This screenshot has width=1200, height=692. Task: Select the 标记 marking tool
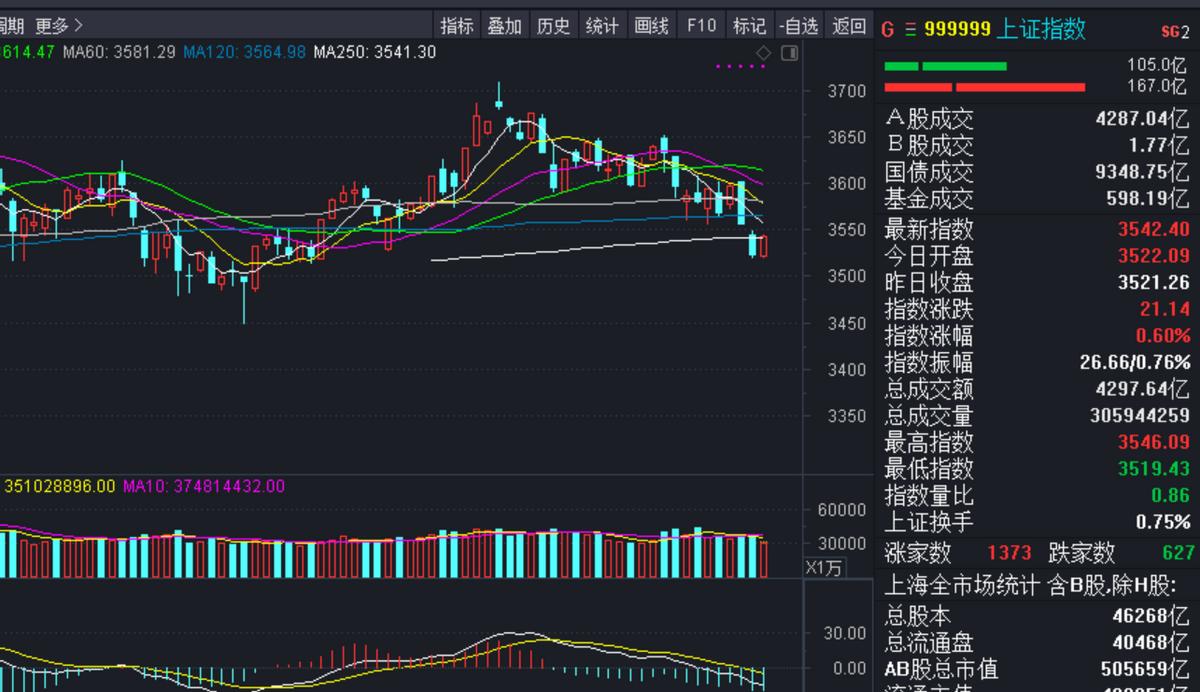749,26
